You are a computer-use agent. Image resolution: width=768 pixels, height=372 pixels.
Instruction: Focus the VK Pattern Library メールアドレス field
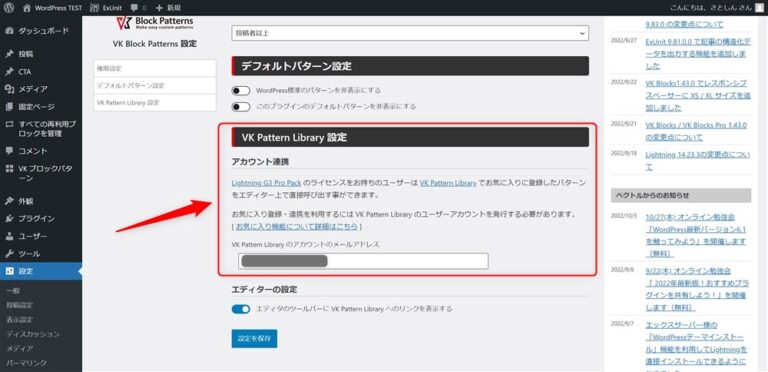point(363,261)
